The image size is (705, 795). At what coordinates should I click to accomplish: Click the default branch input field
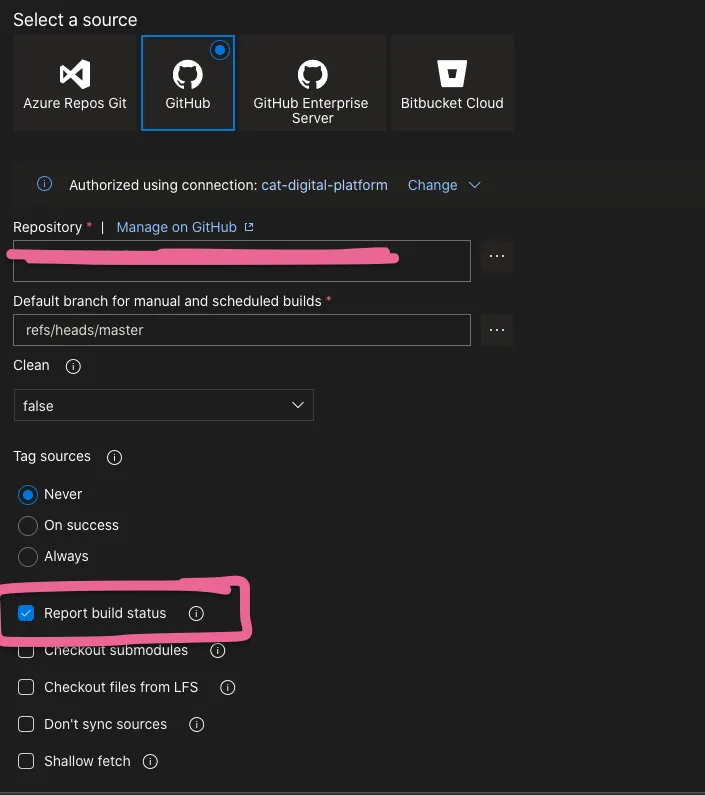[x=241, y=330]
